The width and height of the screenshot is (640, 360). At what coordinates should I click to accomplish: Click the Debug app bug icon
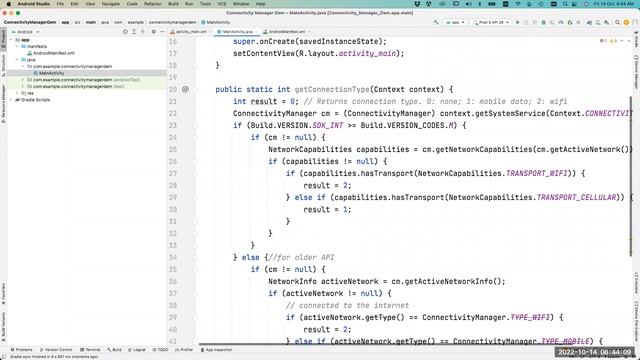[x=544, y=22]
